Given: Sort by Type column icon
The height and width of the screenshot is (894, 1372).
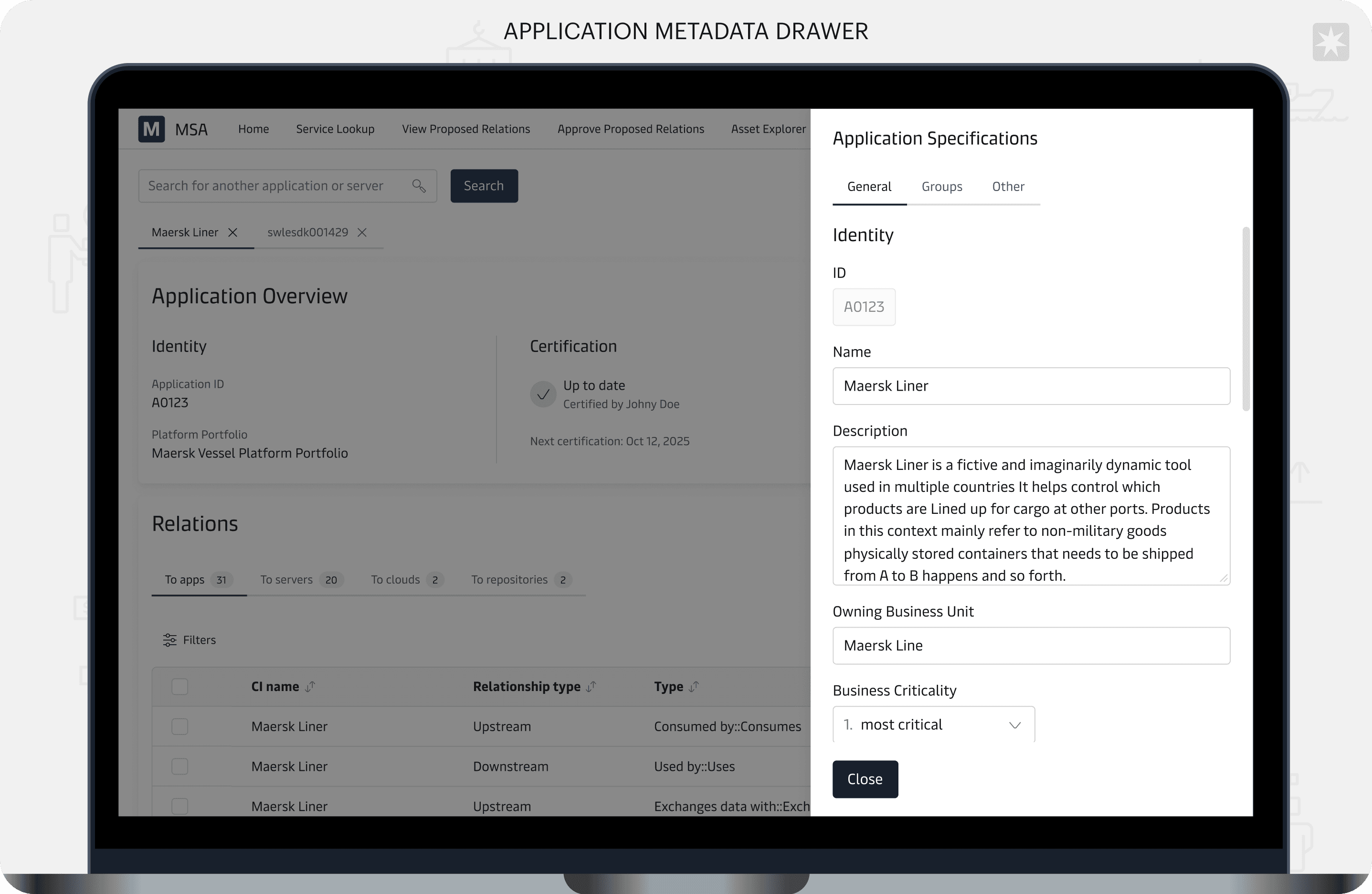Looking at the screenshot, I should [x=694, y=686].
